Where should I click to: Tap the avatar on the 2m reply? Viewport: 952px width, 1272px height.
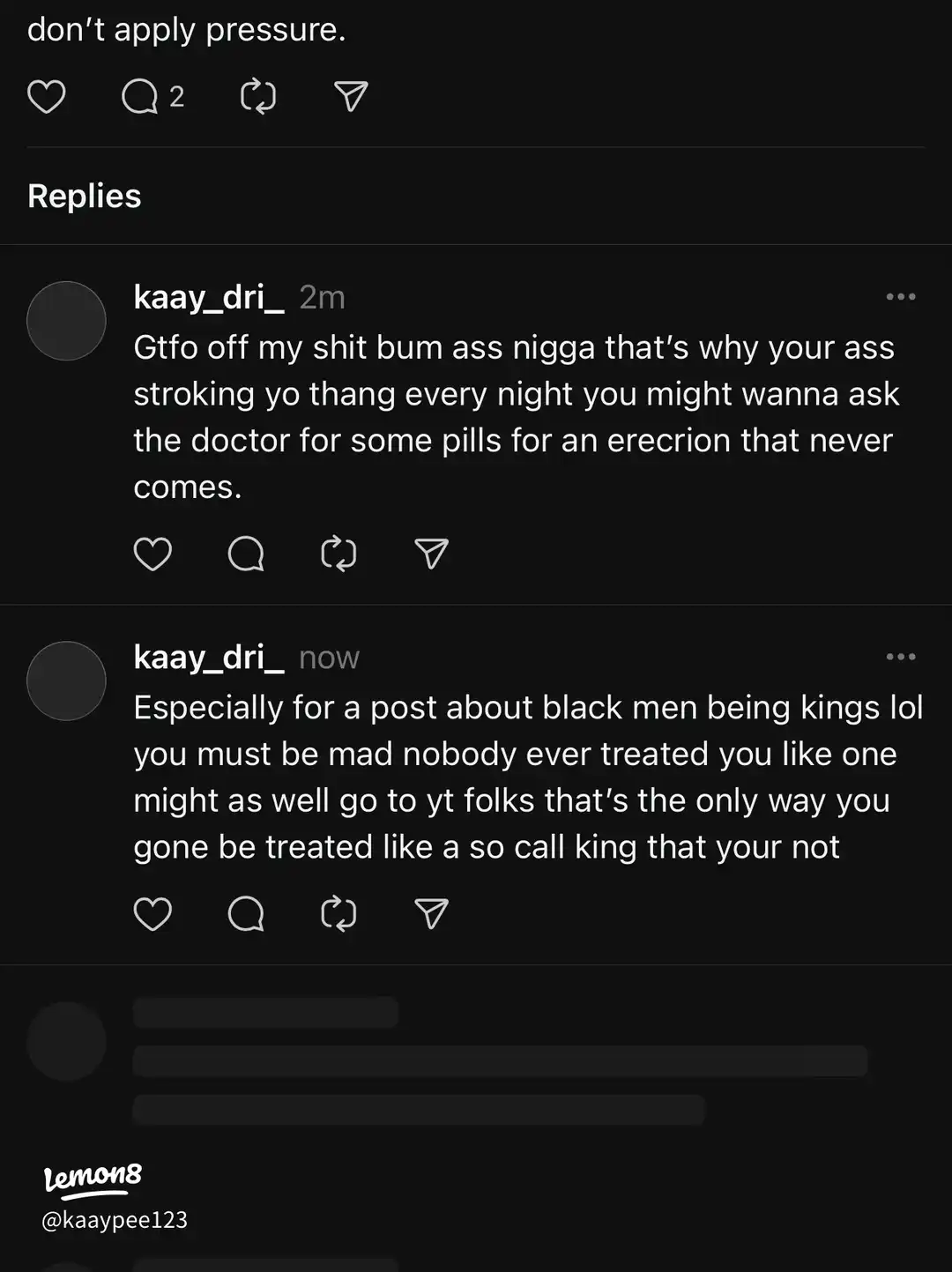click(66, 321)
